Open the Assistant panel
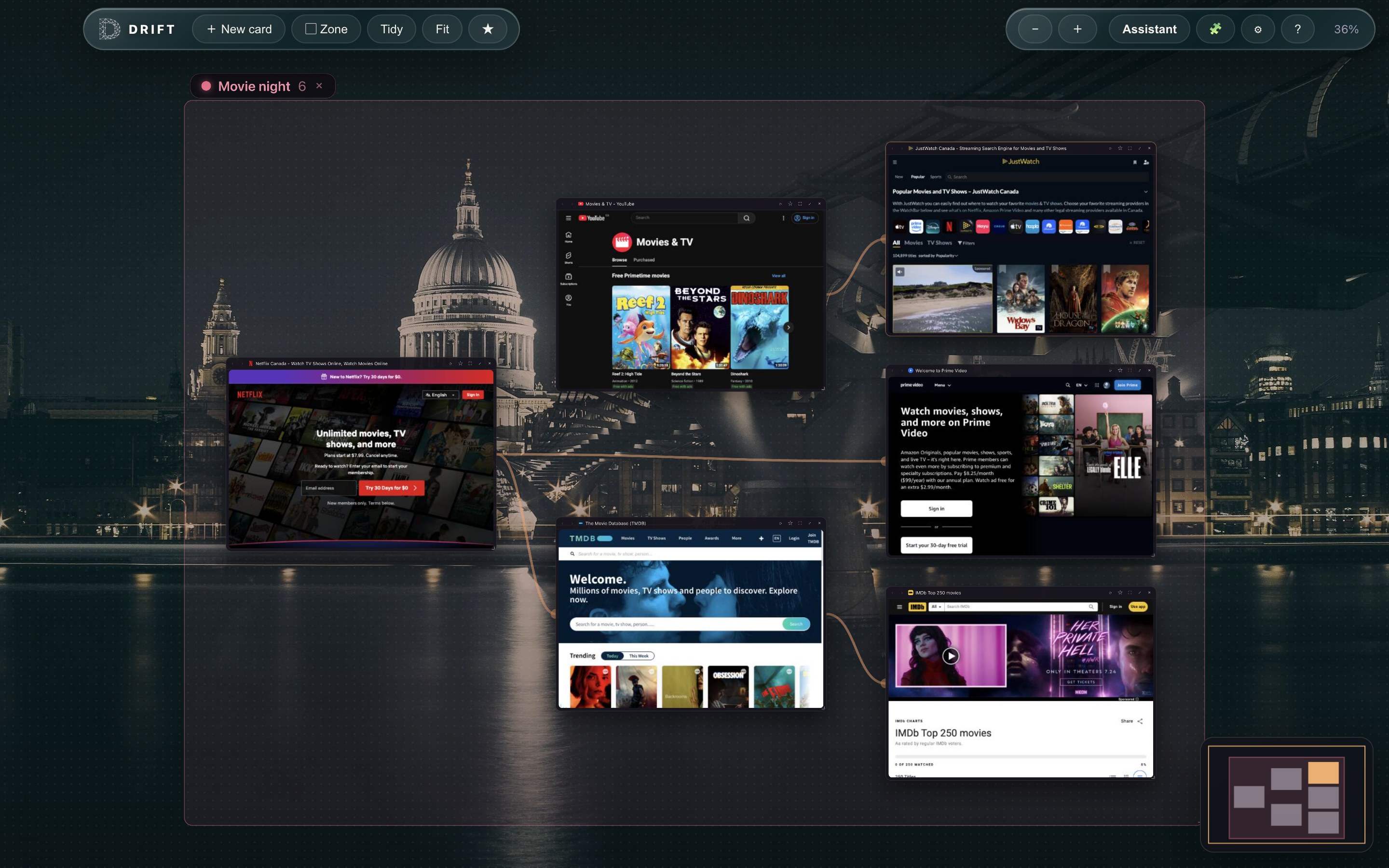The image size is (1389, 868). tap(1149, 29)
